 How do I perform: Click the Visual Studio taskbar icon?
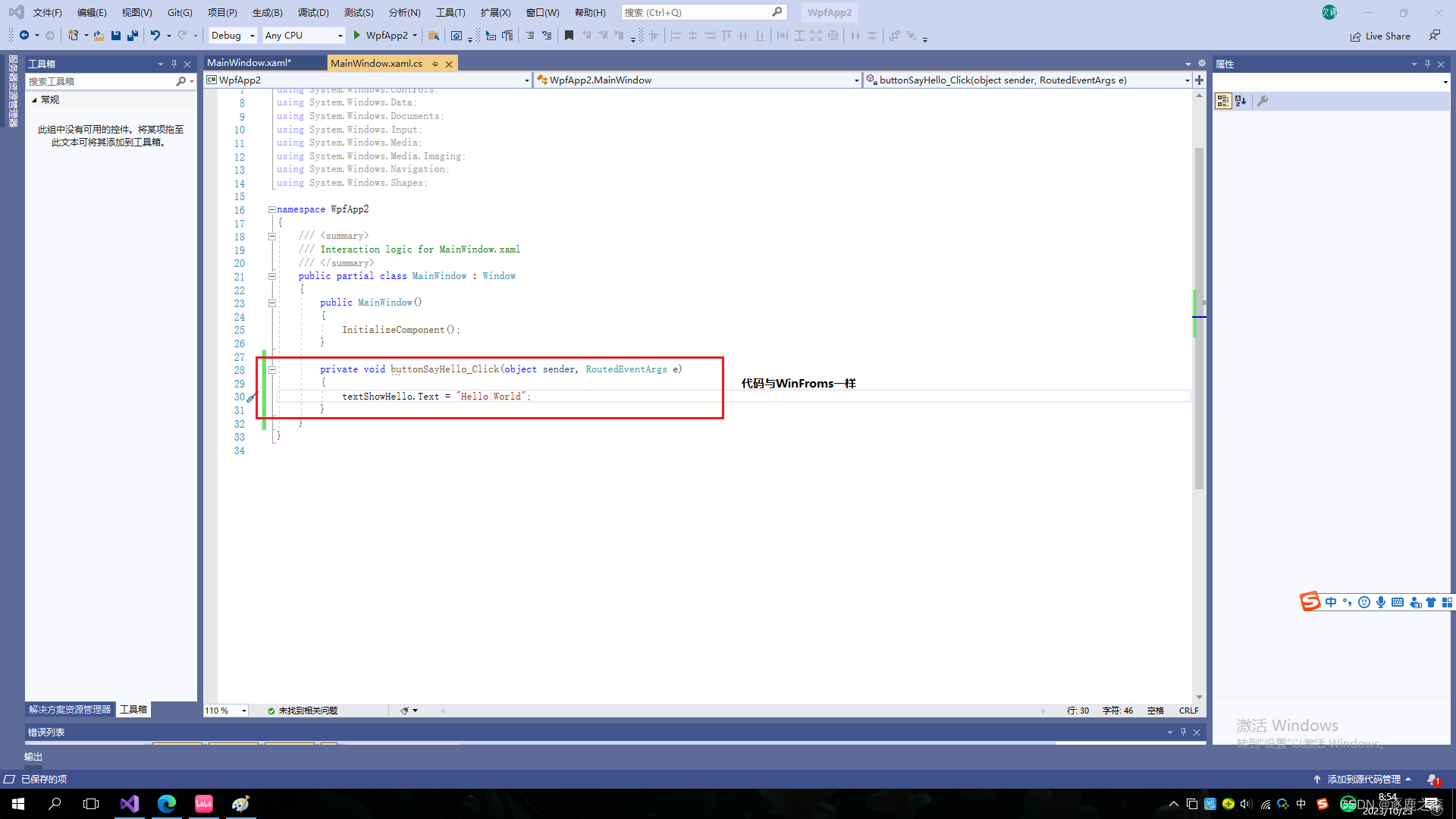coord(130,804)
